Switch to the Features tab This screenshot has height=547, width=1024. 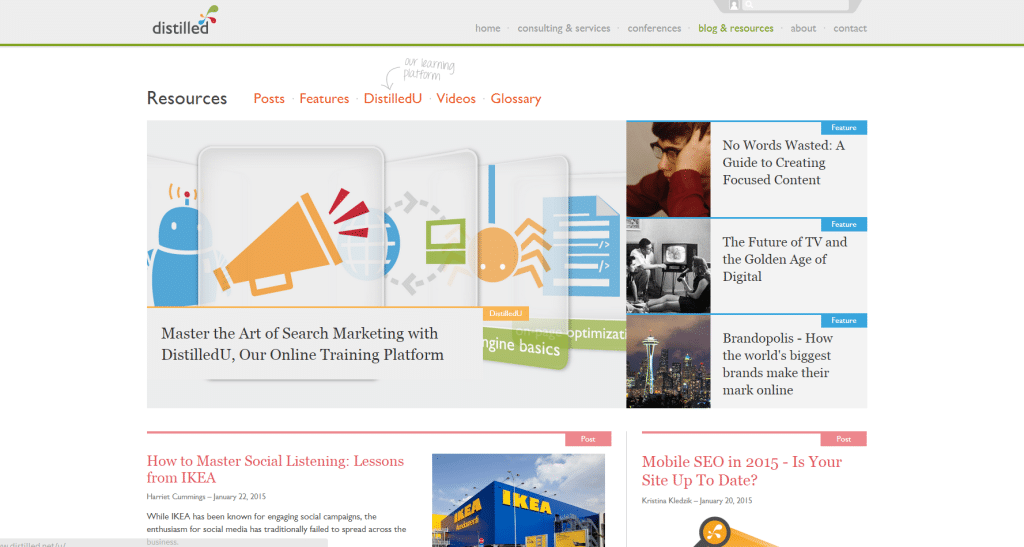point(324,99)
